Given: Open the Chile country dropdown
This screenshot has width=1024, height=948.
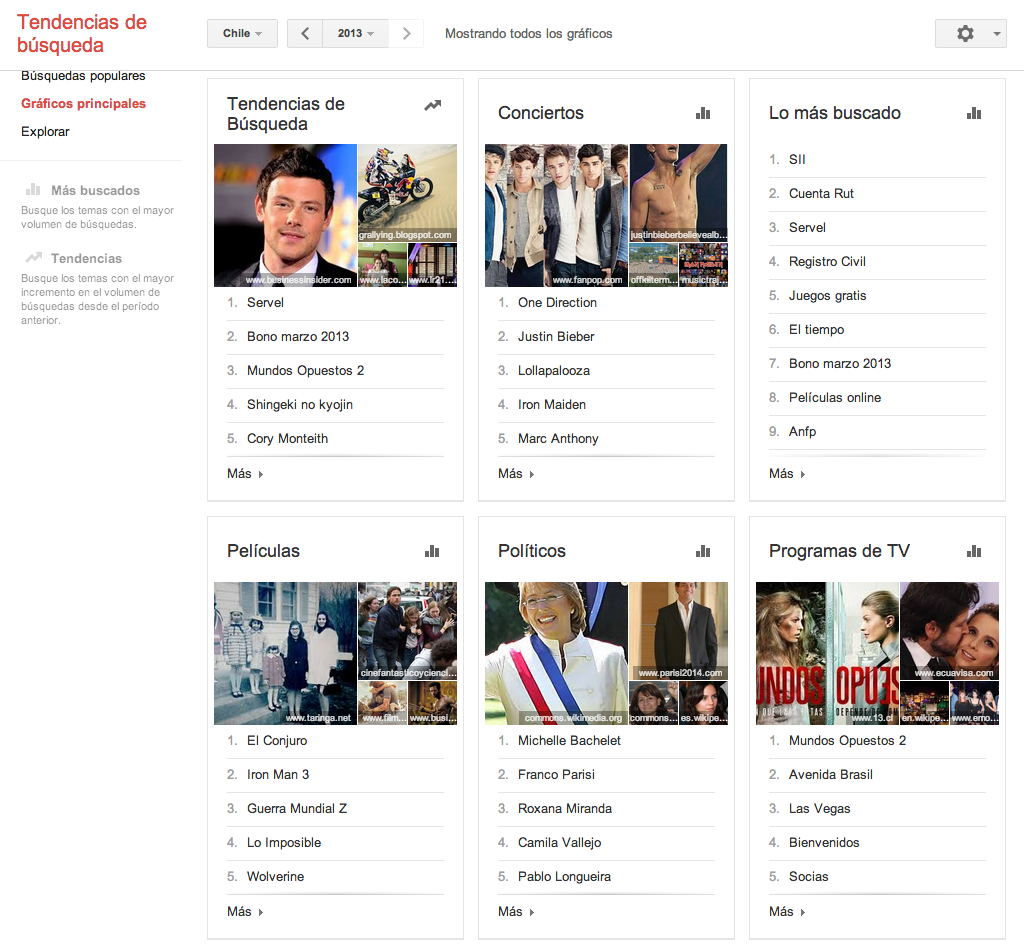Looking at the screenshot, I should click(242, 33).
